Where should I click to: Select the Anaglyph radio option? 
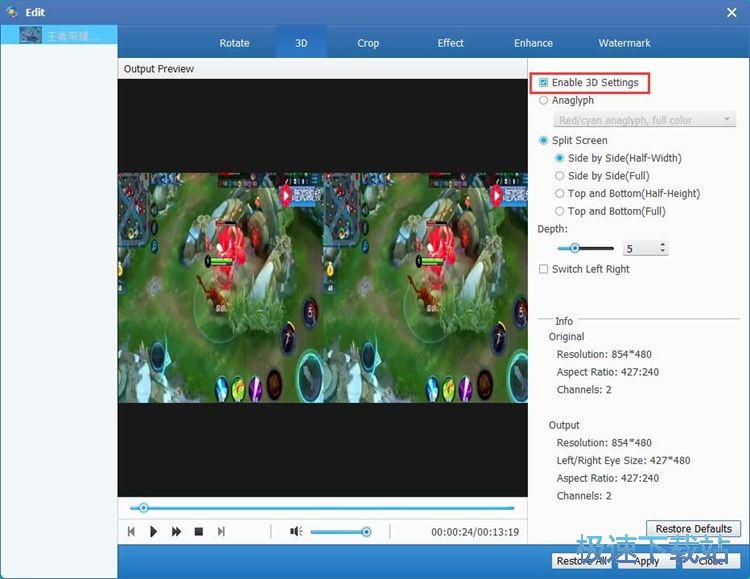(543, 100)
